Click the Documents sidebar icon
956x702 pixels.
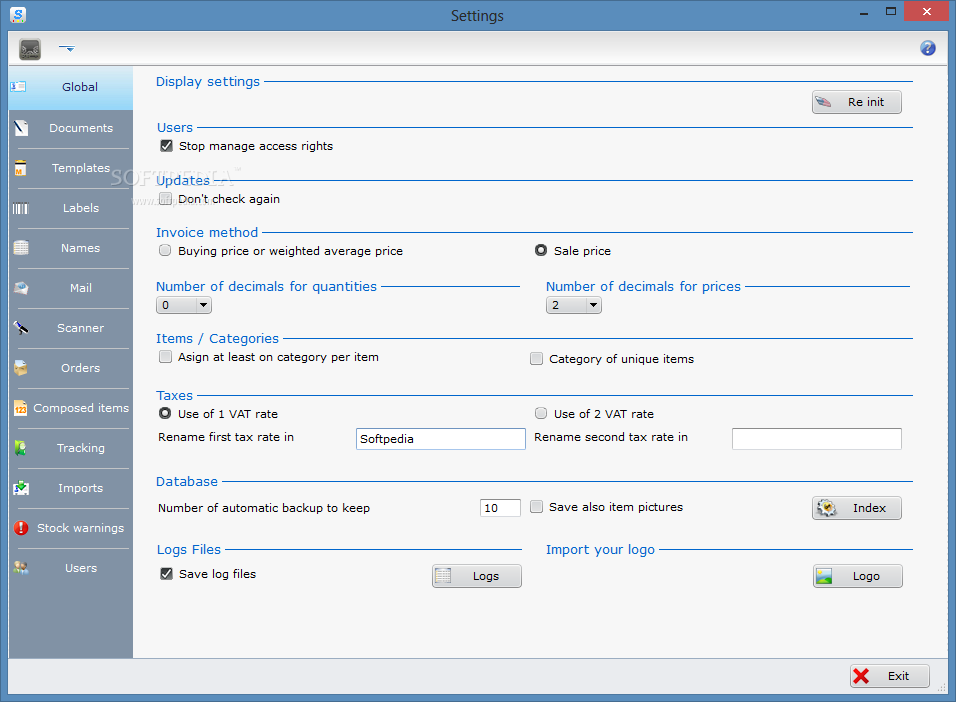(21, 127)
